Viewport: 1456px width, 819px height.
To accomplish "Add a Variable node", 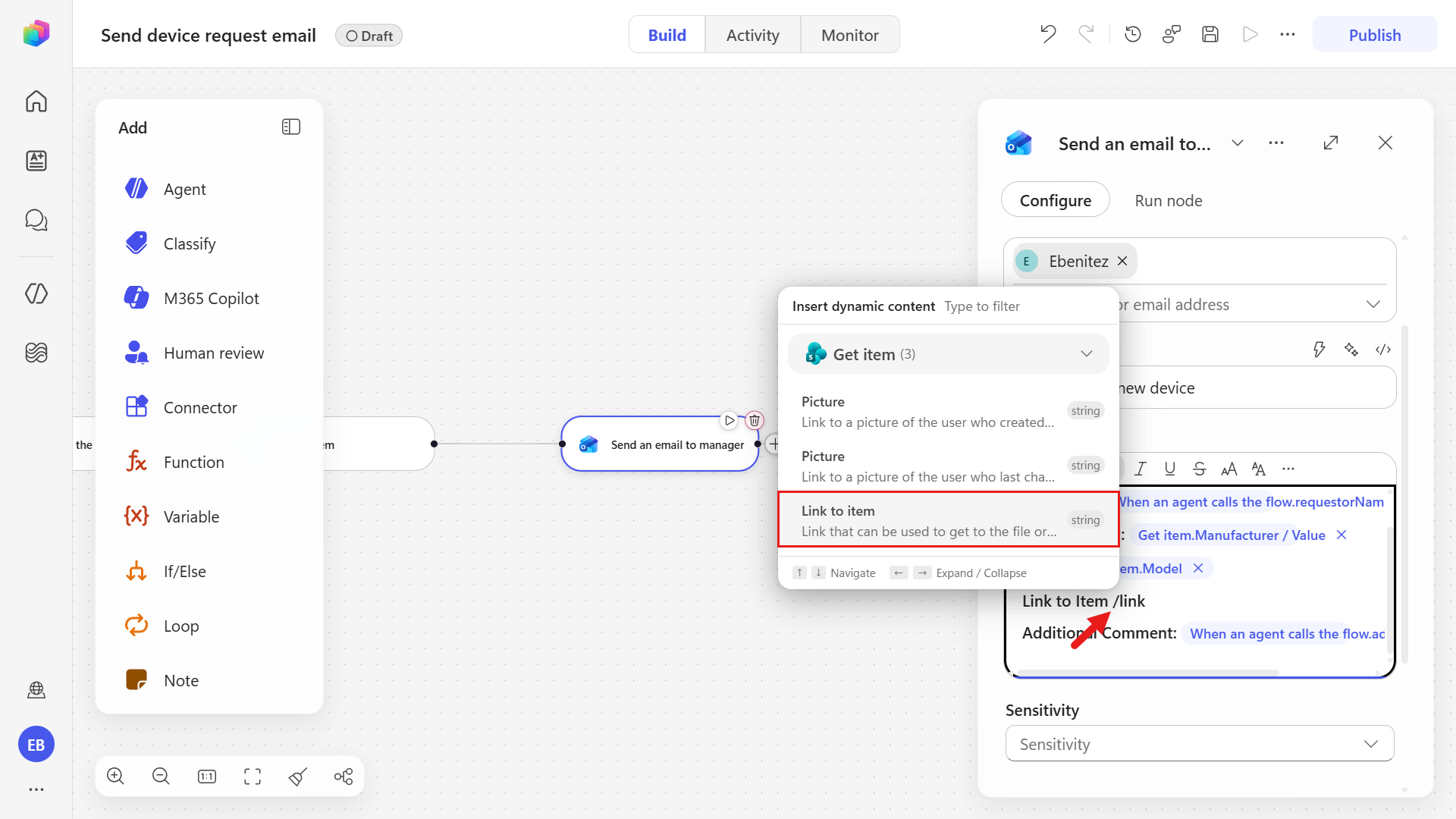I will (209, 516).
